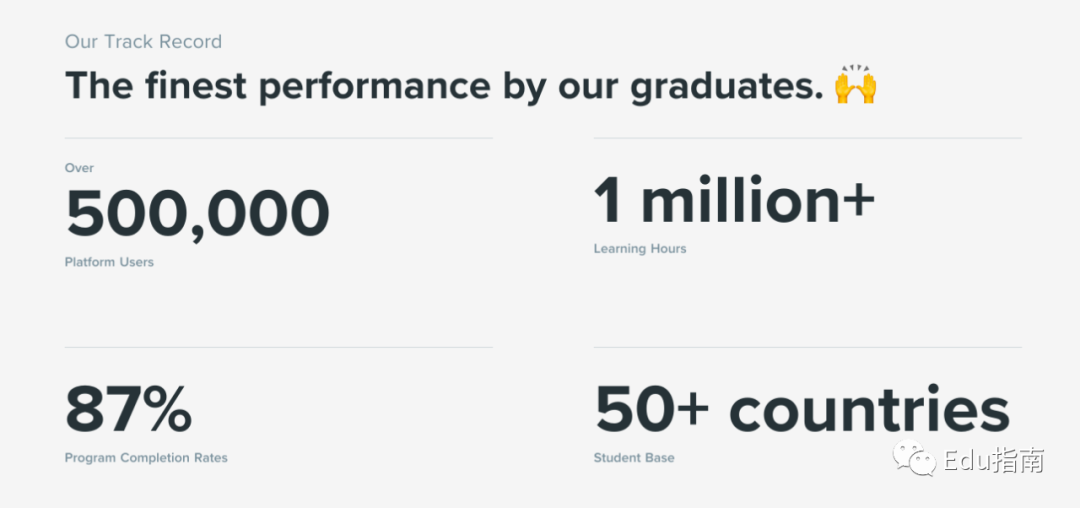This screenshot has width=1080, height=508.
Task: Click the 'Program Completion Rates' caption
Action: tap(146, 458)
